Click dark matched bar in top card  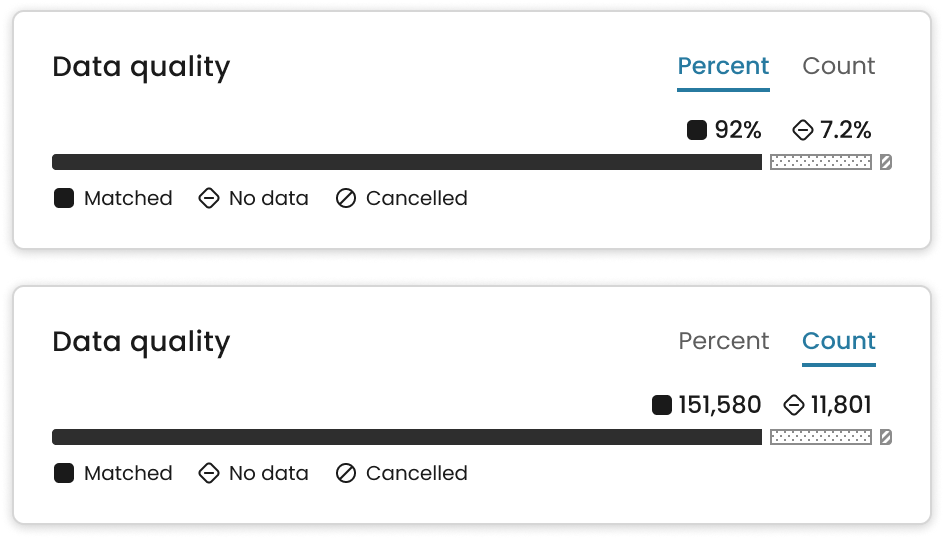click(407, 162)
